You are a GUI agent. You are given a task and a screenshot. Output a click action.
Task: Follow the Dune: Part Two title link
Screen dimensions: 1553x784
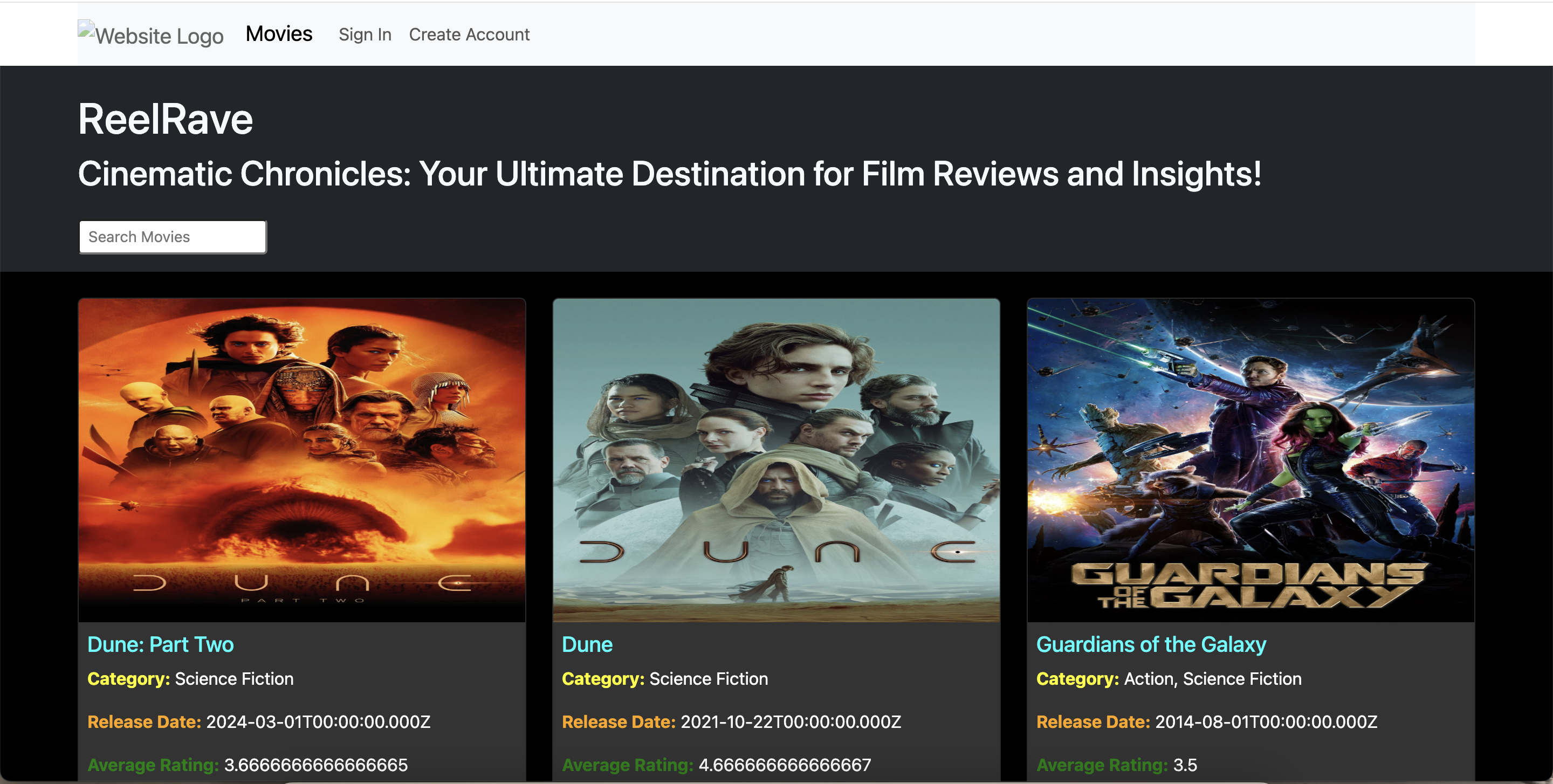point(160,644)
